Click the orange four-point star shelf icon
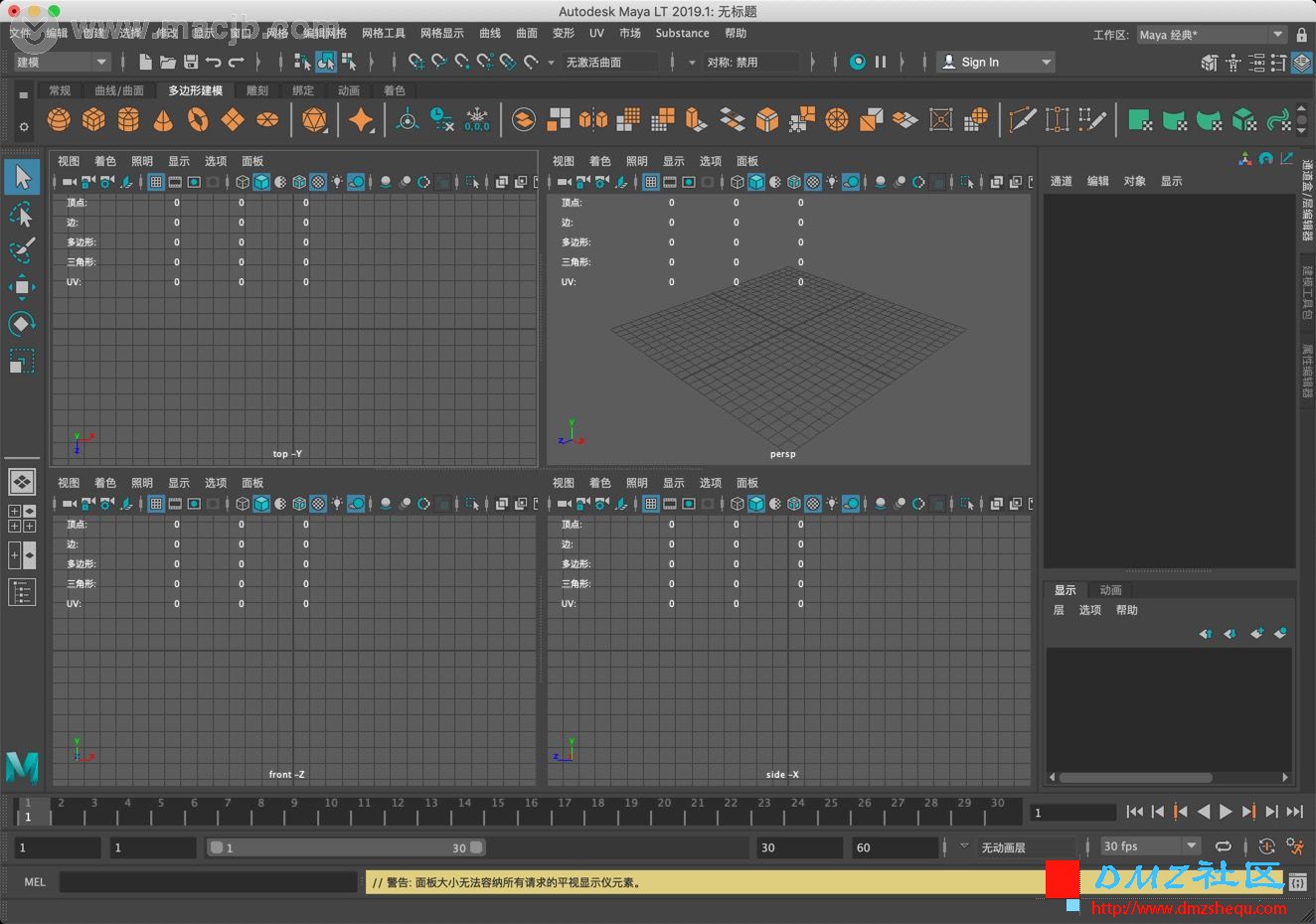This screenshot has height=924, width=1316. coord(361,120)
